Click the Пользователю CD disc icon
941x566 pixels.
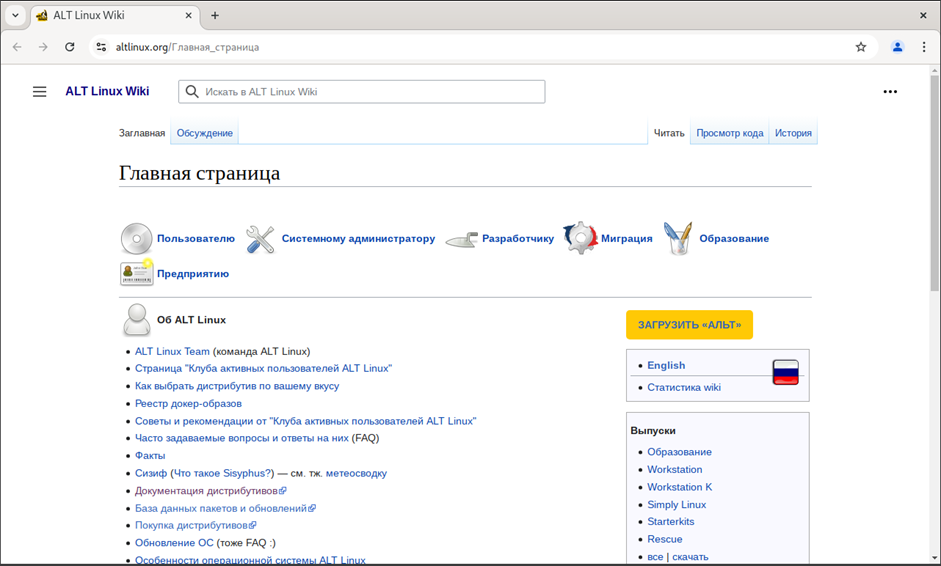tap(136, 239)
